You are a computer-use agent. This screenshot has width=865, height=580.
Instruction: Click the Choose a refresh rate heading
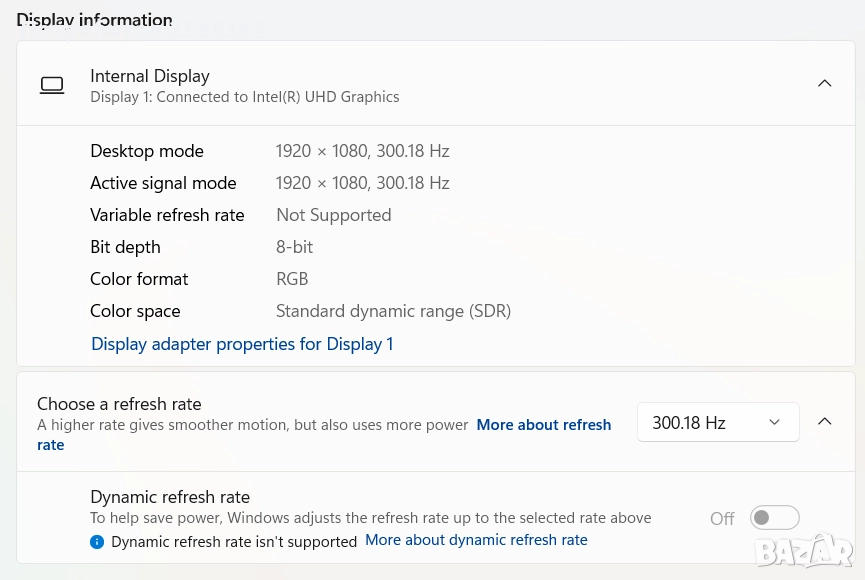pyautogui.click(x=119, y=404)
